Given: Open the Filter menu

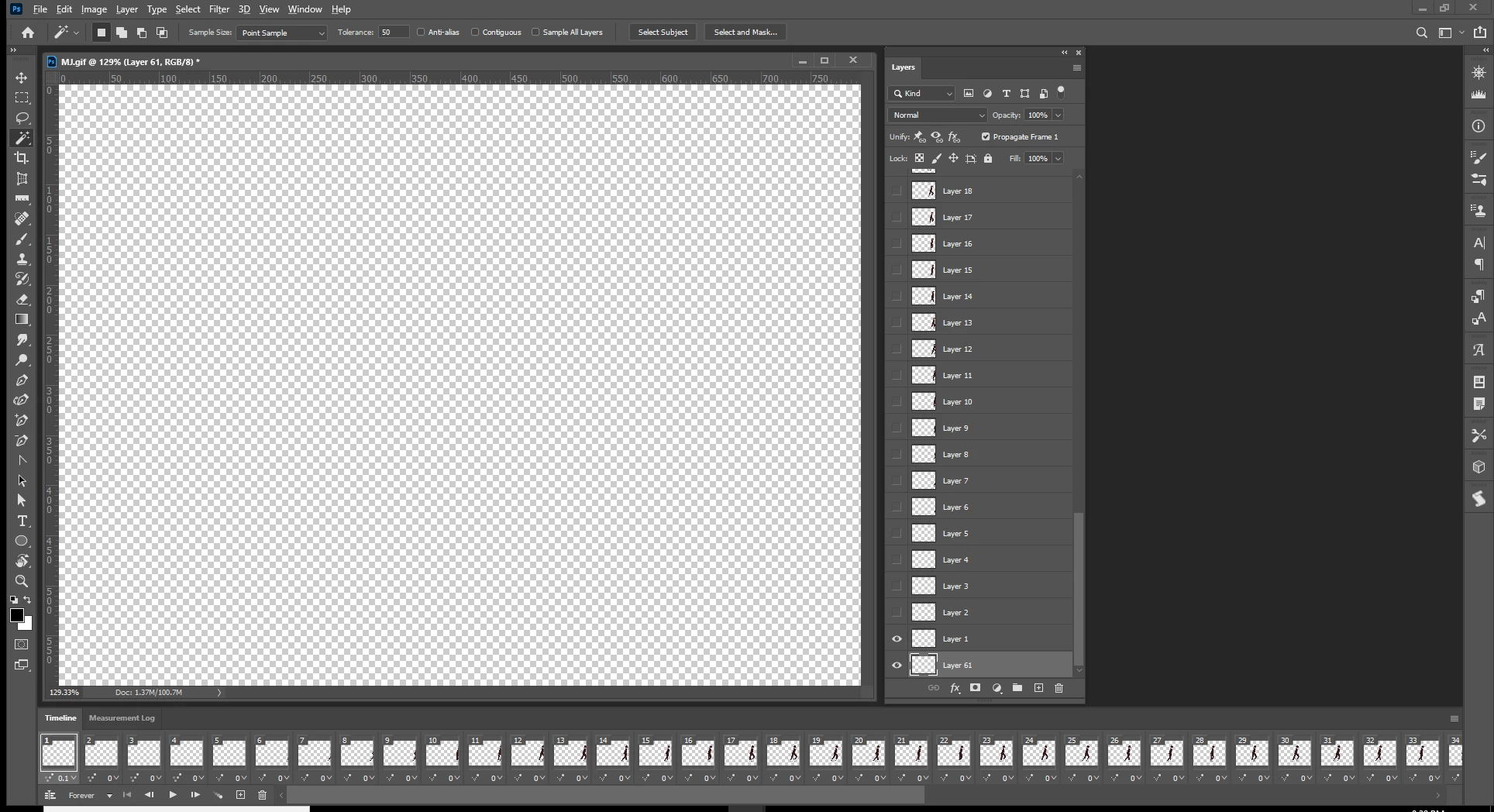Looking at the screenshot, I should (219, 9).
